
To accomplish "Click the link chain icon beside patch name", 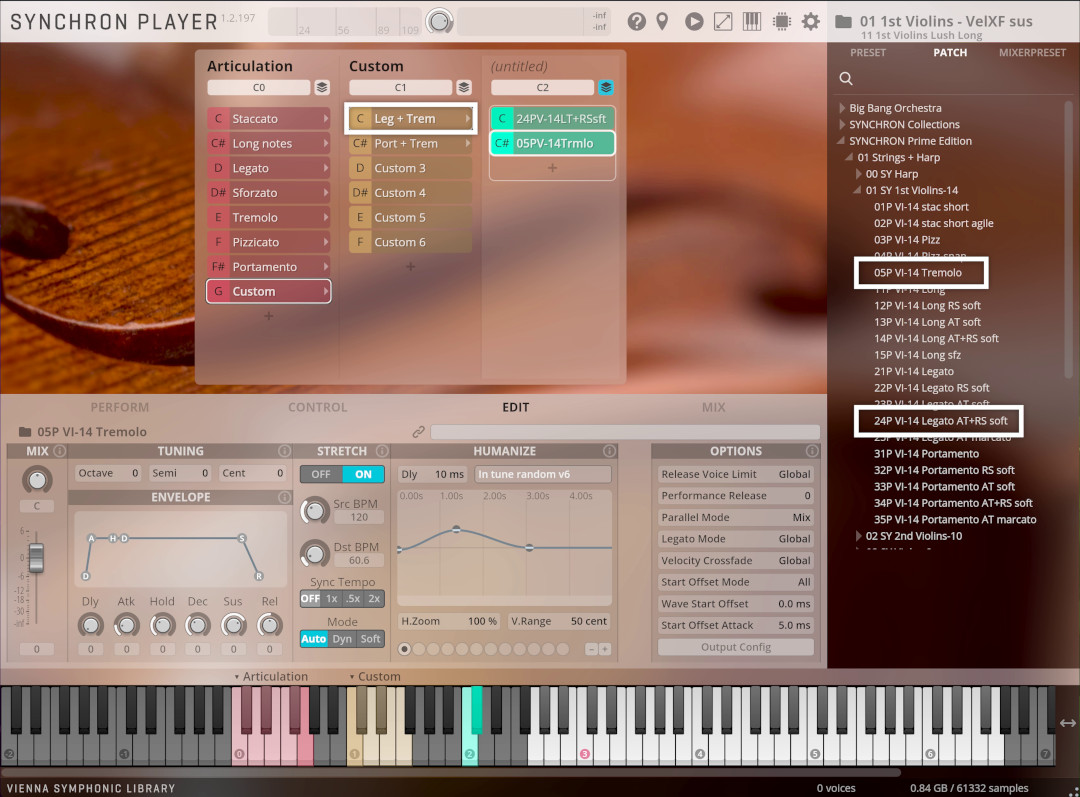I will pos(418,432).
